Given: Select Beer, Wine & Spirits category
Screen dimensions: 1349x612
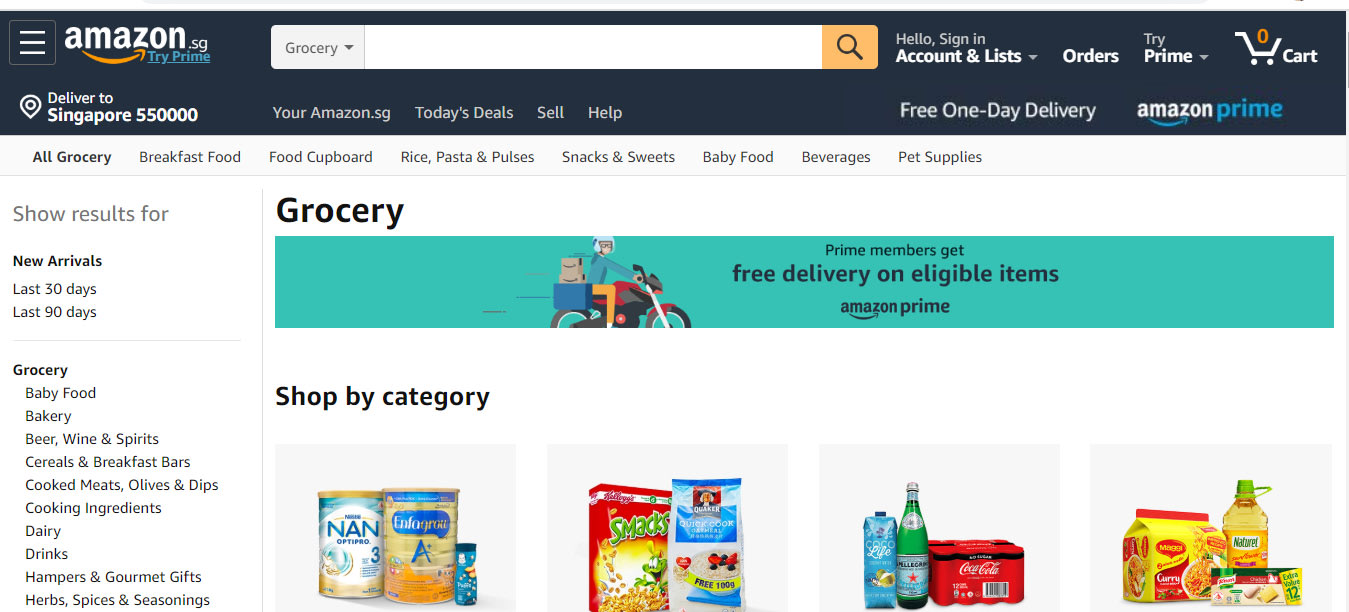Looking at the screenshot, I should pyautogui.click(x=92, y=439).
